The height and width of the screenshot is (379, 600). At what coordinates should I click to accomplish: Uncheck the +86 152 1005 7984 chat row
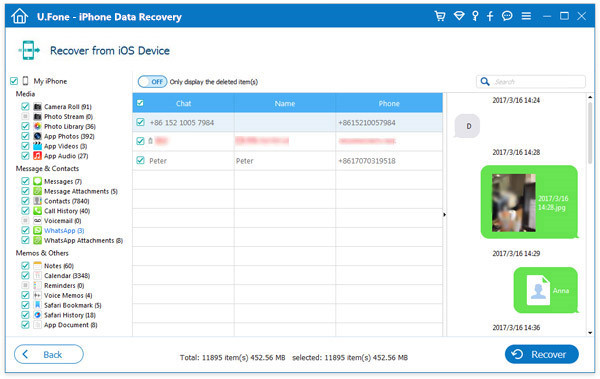click(x=140, y=122)
